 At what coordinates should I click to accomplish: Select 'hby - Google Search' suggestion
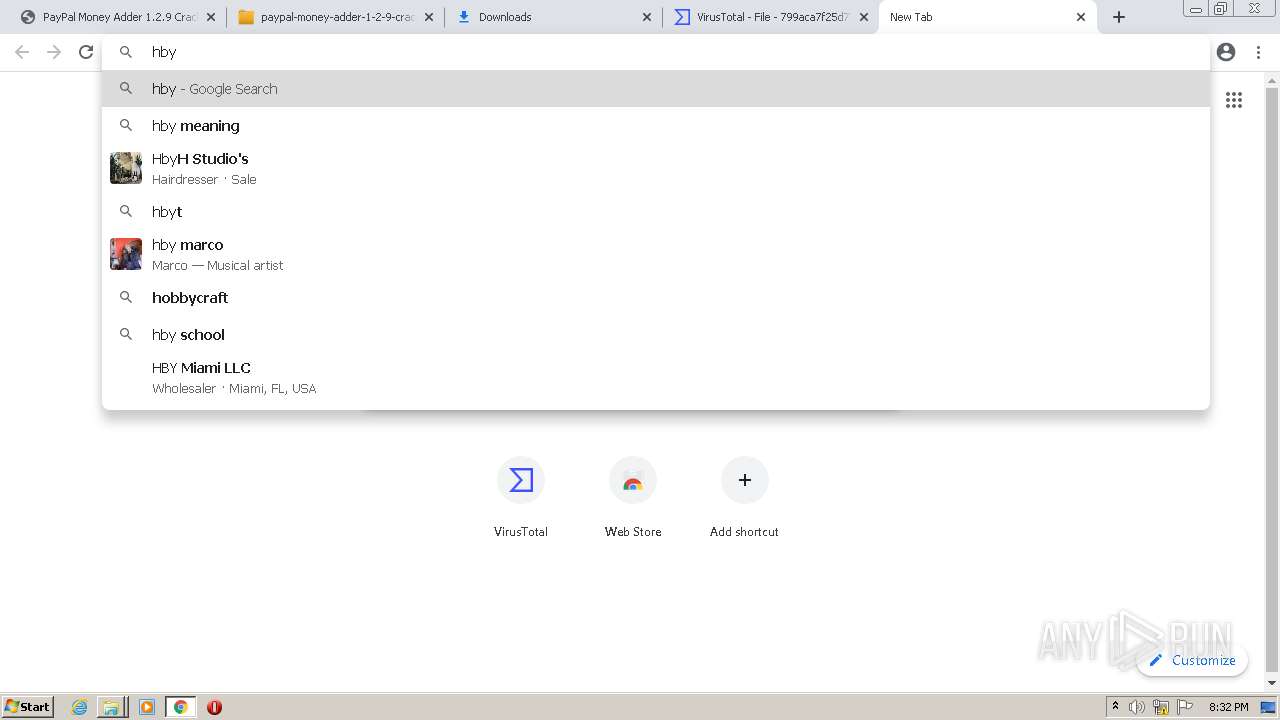click(x=656, y=88)
